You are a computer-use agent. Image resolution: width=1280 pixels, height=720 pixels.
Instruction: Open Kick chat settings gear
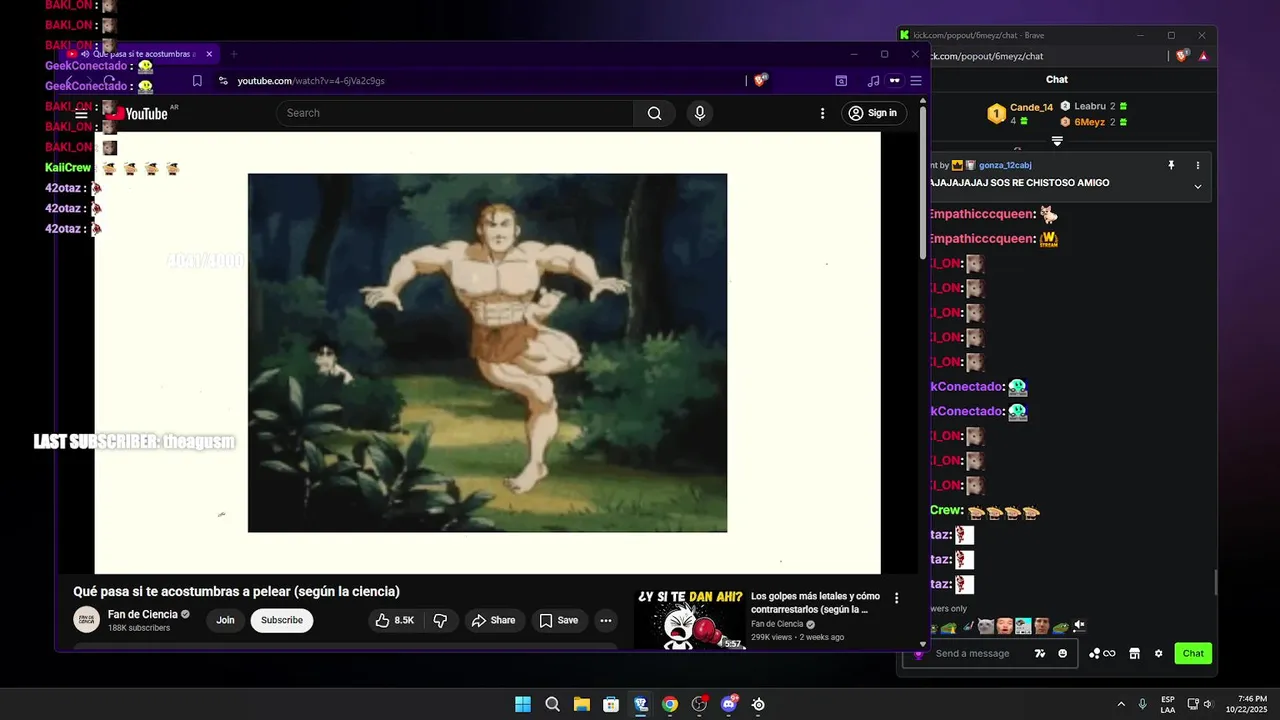point(1158,653)
